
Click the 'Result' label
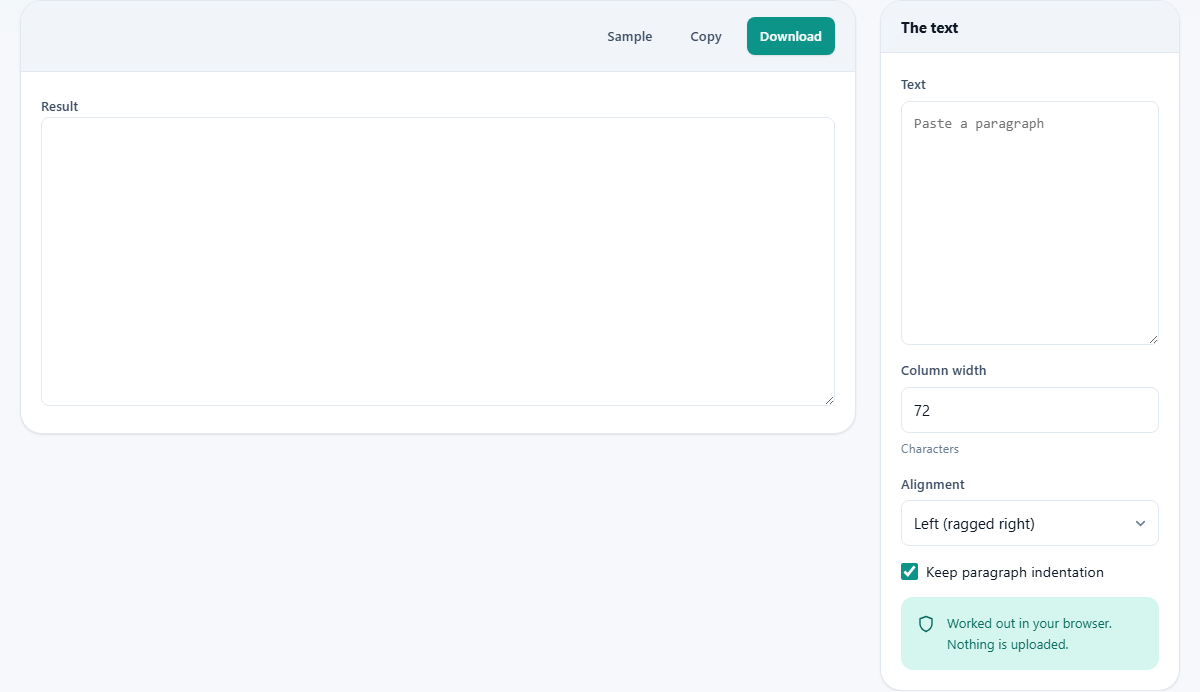click(x=60, y=106)
